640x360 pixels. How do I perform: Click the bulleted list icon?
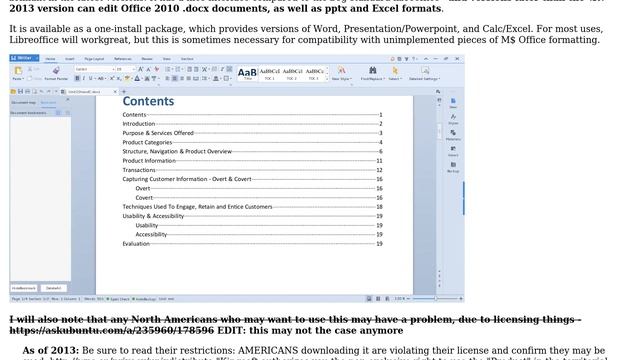168,69
